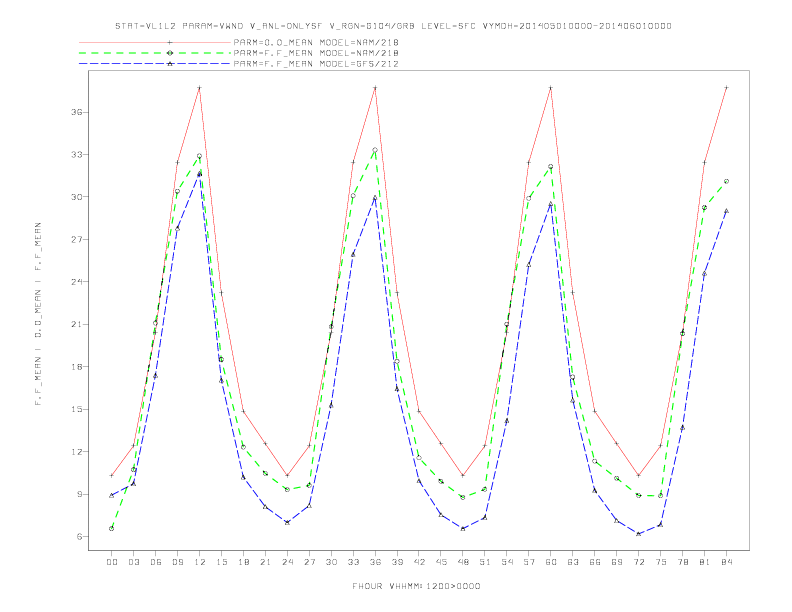The width and height of the screenshot is (792, 612).
Task: Select legend entry PARM=F.F_MEAN MODEL=GFS/212
Action: click(x=316, y=64)
